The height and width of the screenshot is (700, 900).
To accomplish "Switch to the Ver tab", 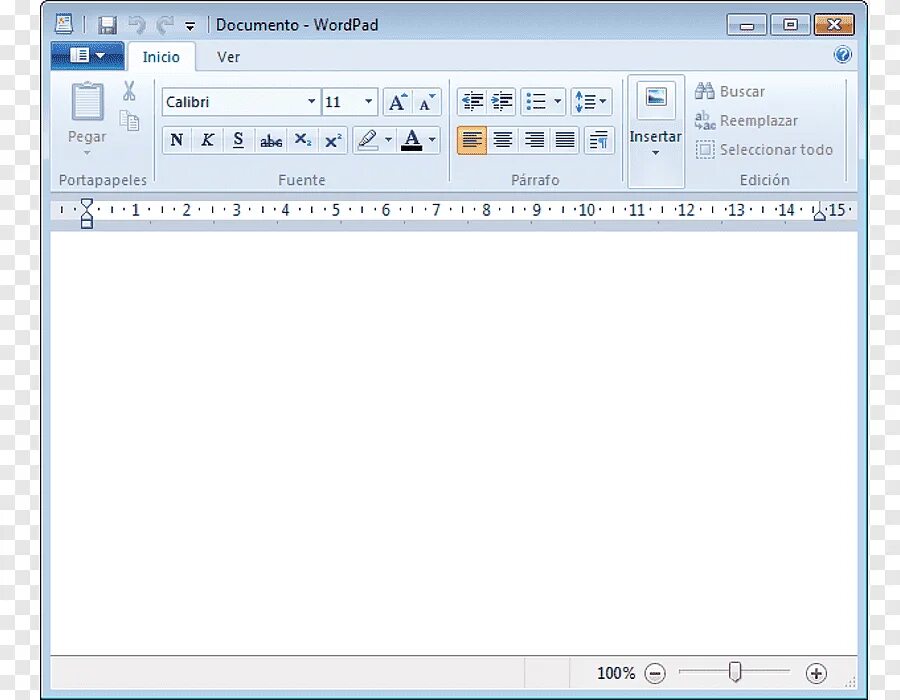I will coord(228,57).
